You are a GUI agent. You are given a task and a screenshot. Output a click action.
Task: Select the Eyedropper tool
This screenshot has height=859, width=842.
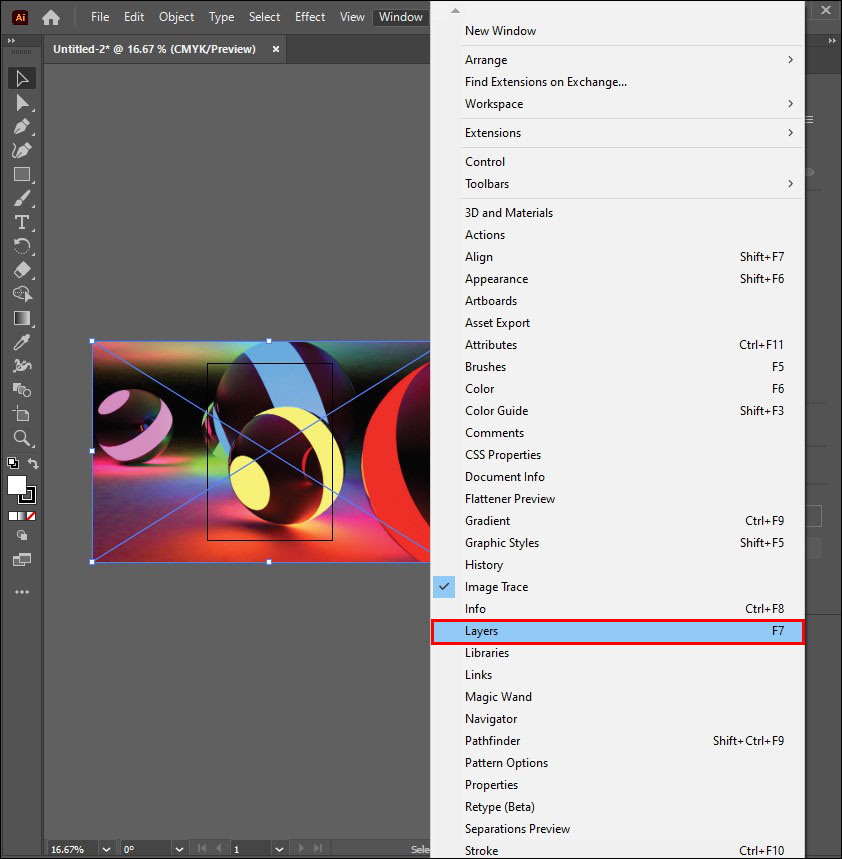[x=21, y=342]
